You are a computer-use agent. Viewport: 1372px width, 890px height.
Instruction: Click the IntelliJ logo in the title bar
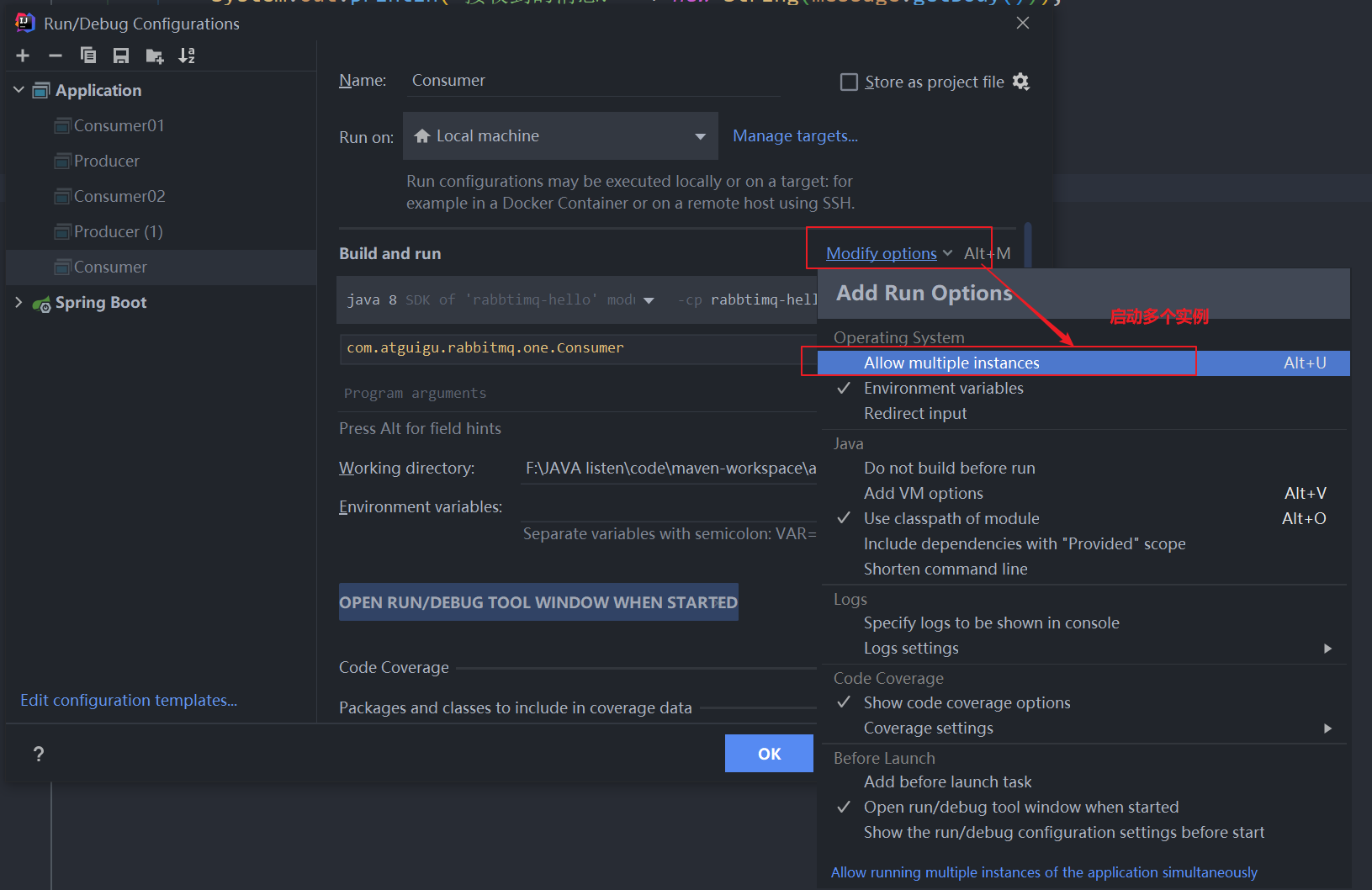coord(24,23)
